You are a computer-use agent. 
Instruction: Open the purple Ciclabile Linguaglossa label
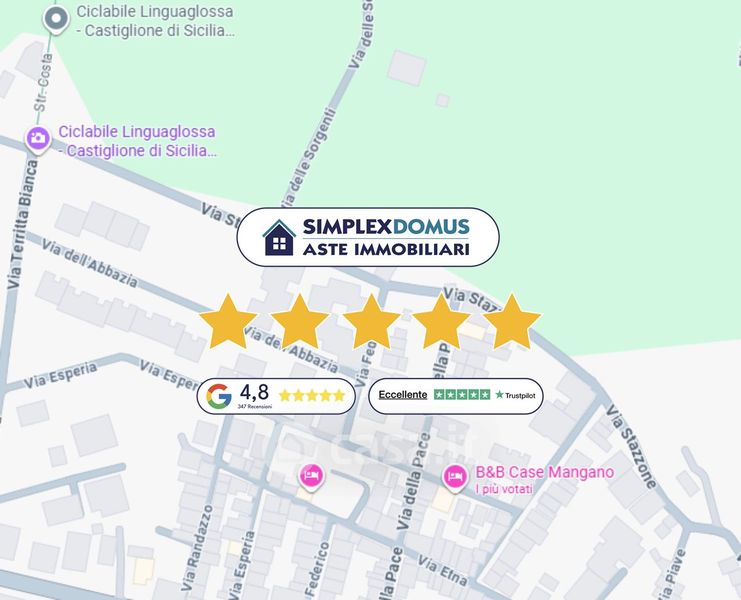click(x=138, y=141)
